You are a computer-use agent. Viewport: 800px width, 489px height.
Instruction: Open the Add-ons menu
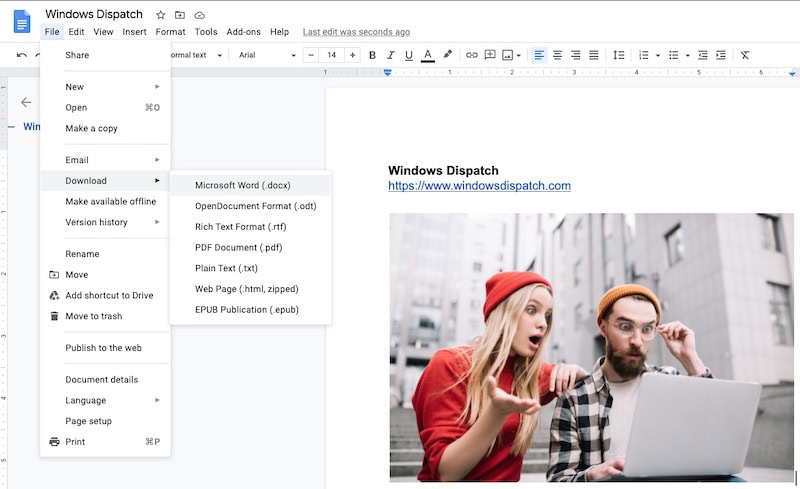(243, 32)
